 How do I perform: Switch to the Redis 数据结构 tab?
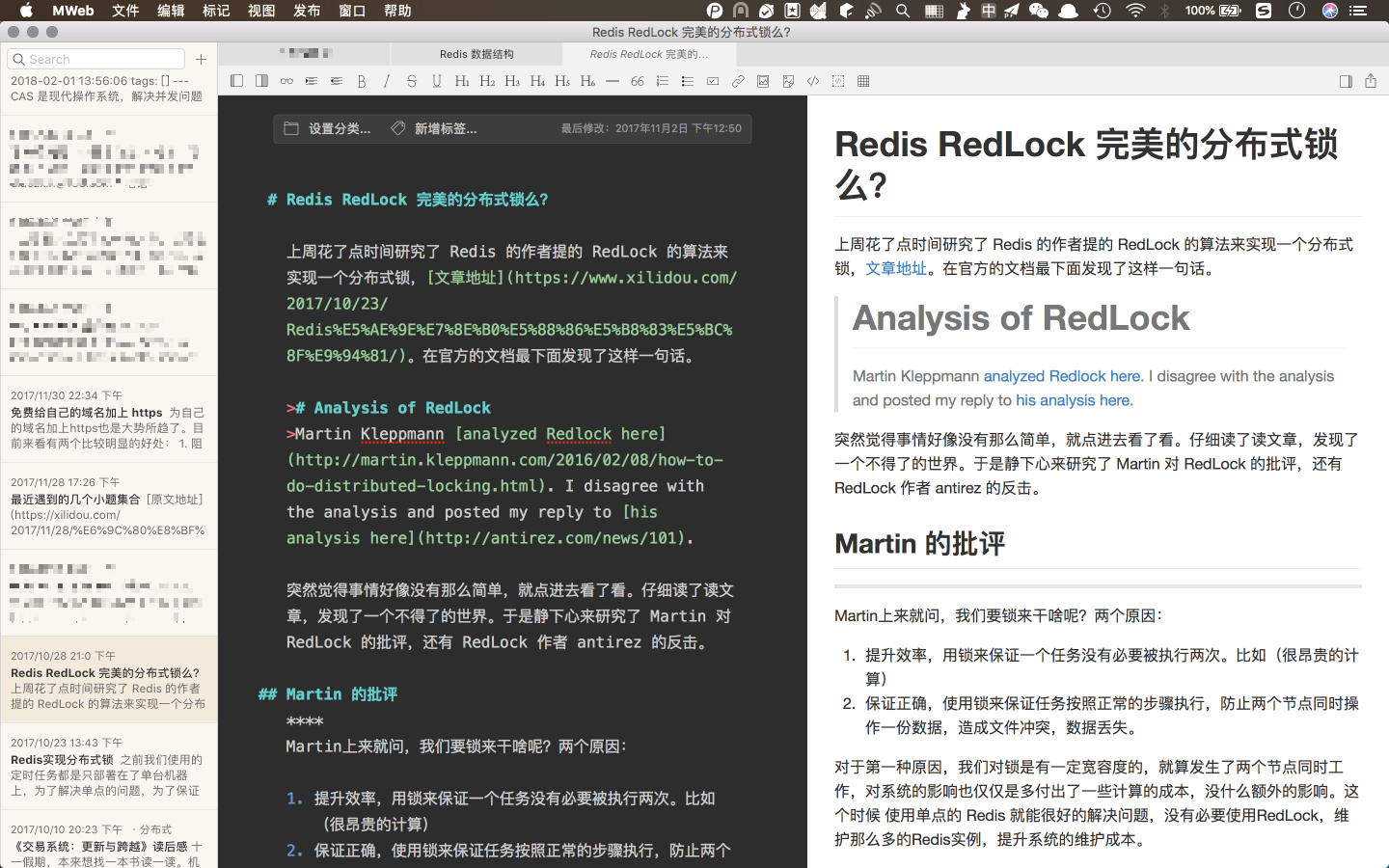pos(477,54)
